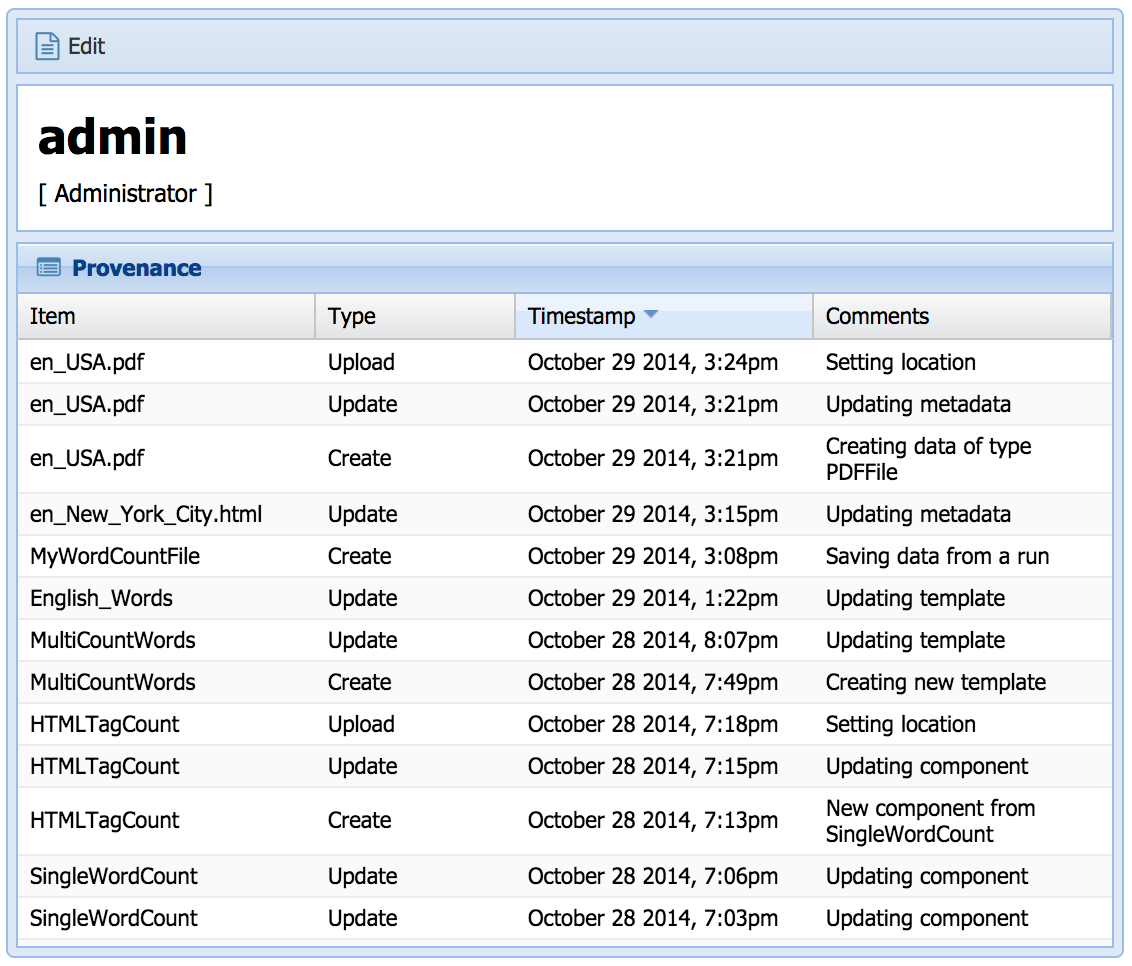
Task: Select SingleWordCount row at 7:06pm
Action: (114, 876)
